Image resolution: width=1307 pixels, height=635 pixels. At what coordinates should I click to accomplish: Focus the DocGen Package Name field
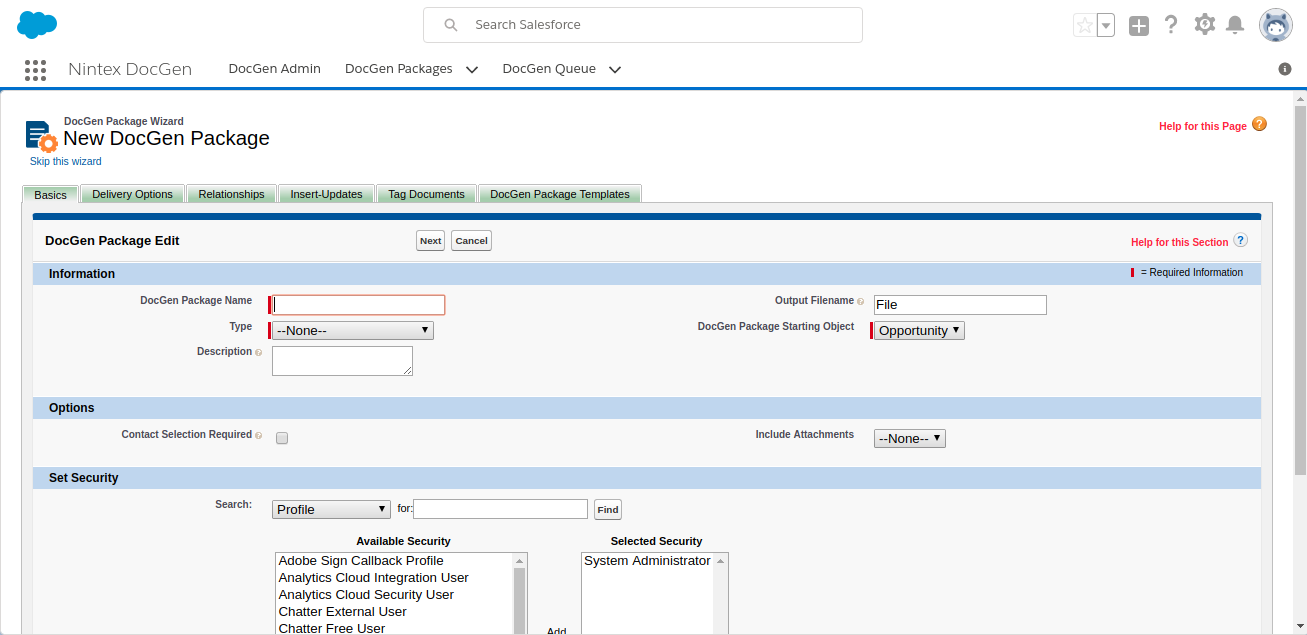click(x=359, y=305)
